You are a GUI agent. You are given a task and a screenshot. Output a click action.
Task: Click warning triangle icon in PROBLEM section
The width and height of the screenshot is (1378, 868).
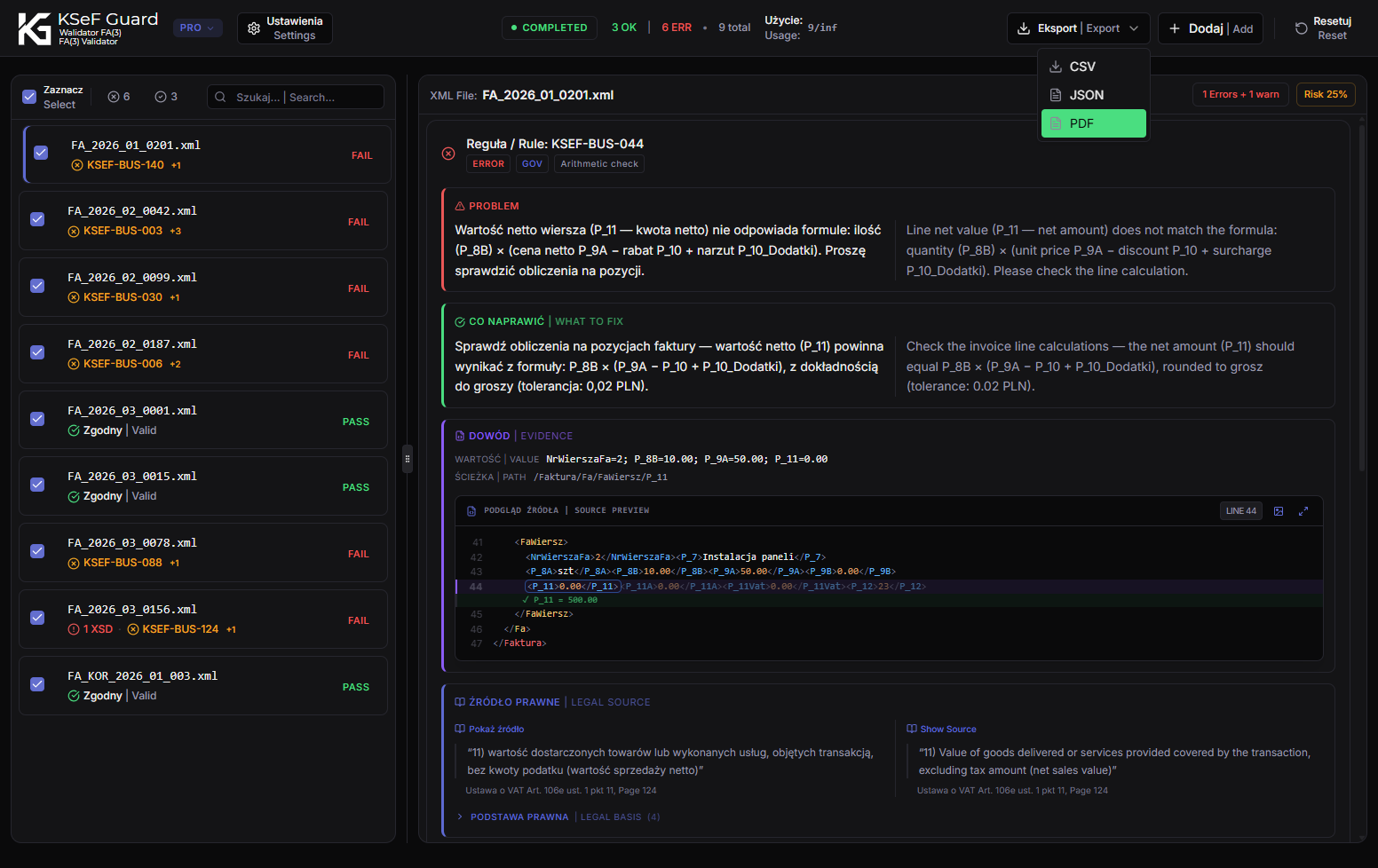[x=460, y=206]
